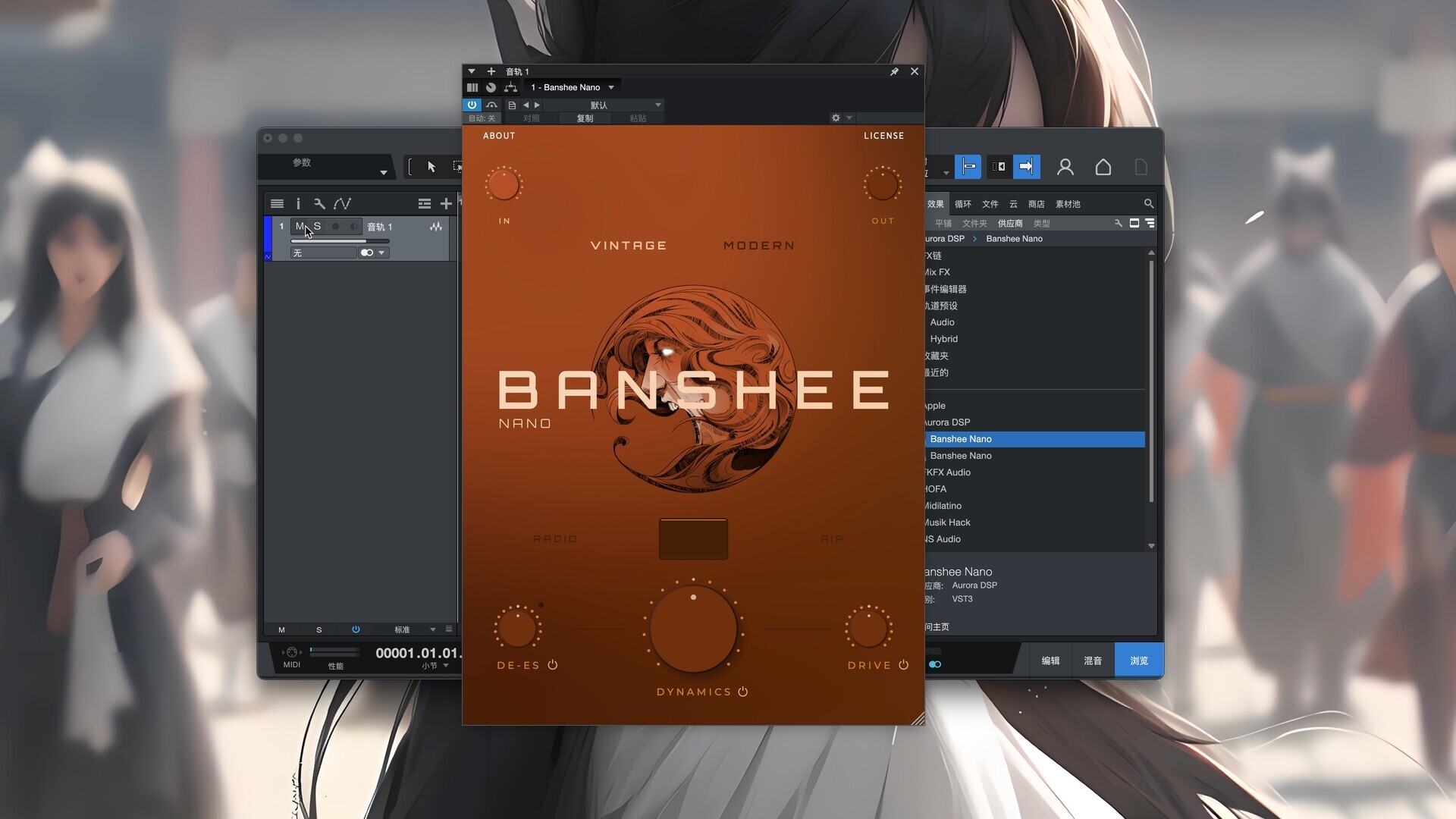The width and height of the screenshot is (1456, 819).
Task: Disable the DYNAMICS power switch
Action: pos(743,692)
